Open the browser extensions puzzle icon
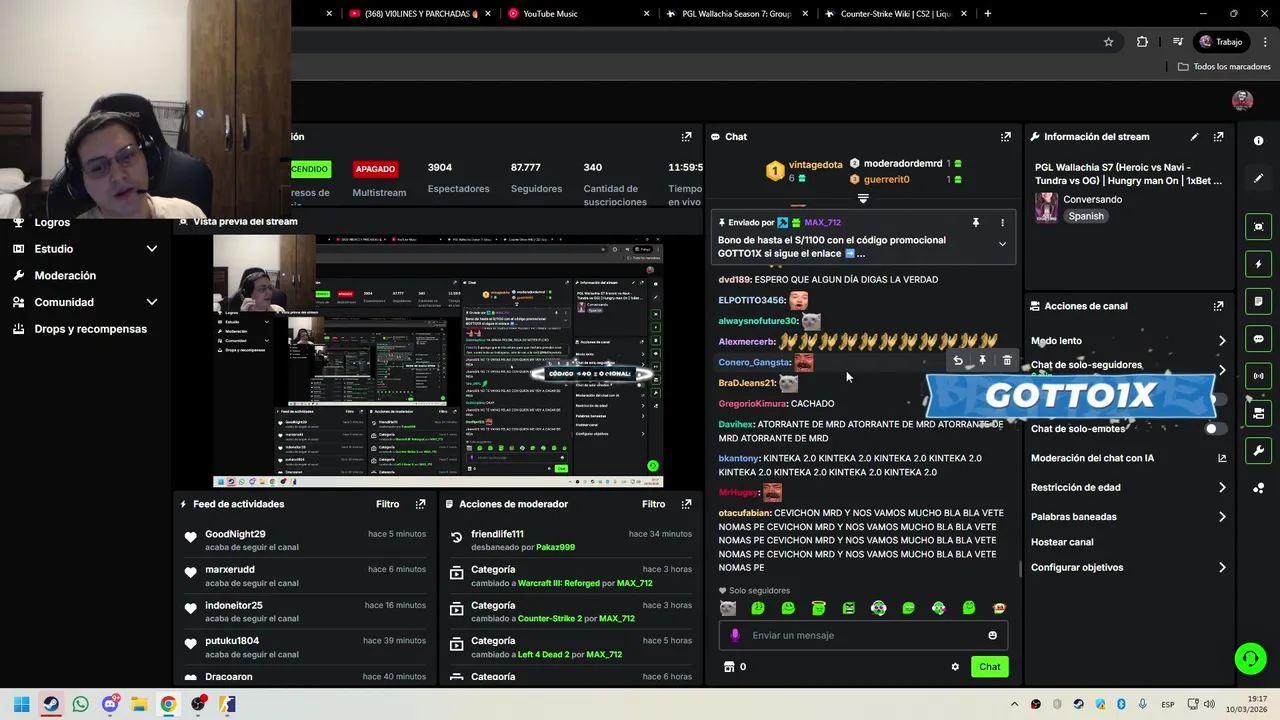This screenshot has width=1280, height=720. pos(1142,42)
